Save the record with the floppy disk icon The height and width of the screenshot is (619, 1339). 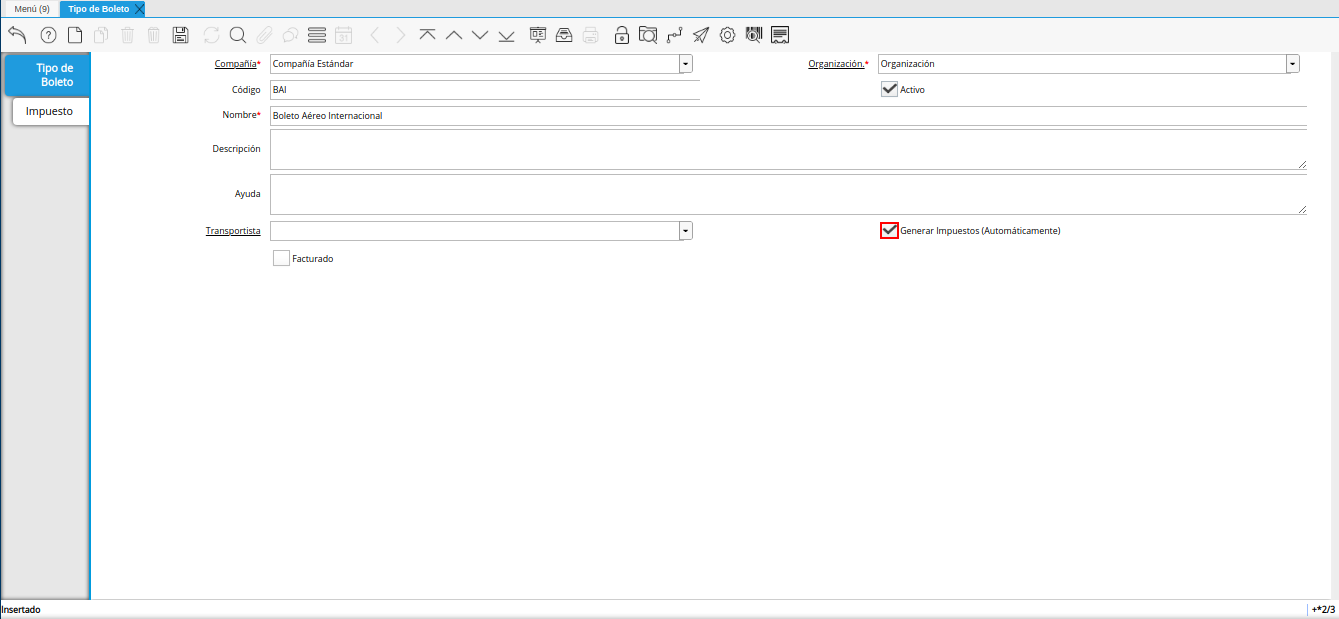pos(180,36)
